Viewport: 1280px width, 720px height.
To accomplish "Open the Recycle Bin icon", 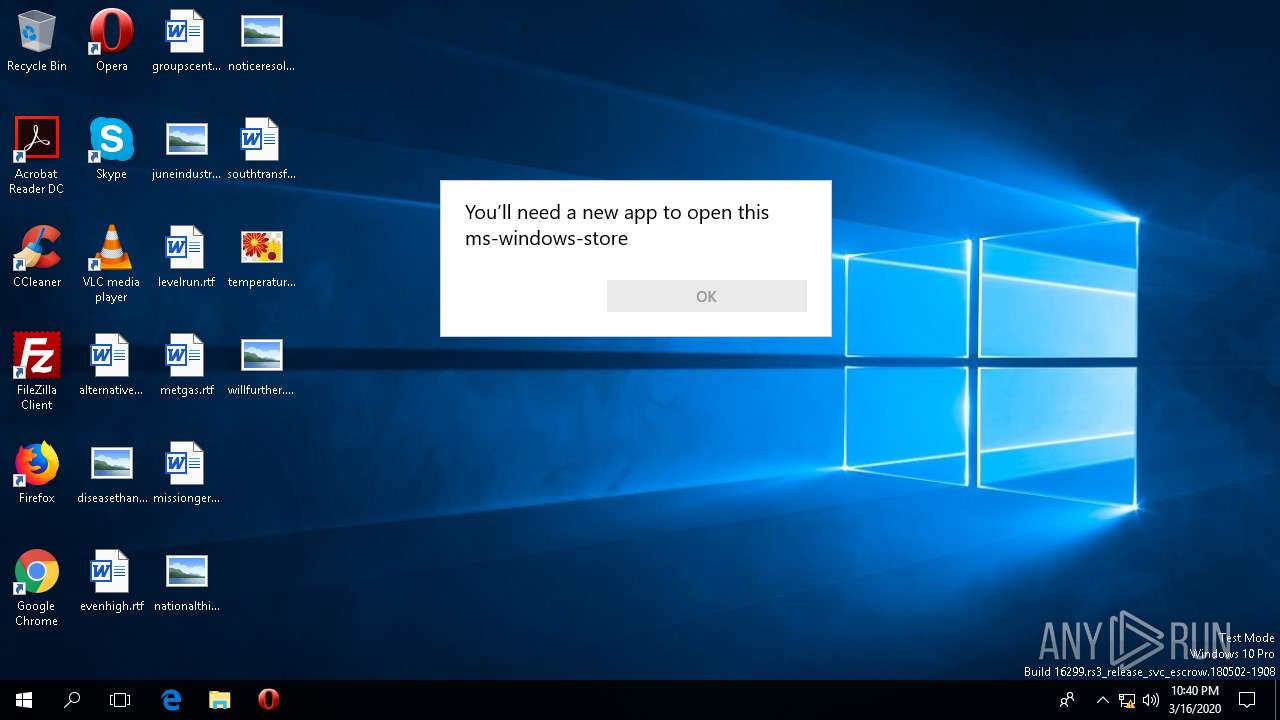I will tap(37, 41).
